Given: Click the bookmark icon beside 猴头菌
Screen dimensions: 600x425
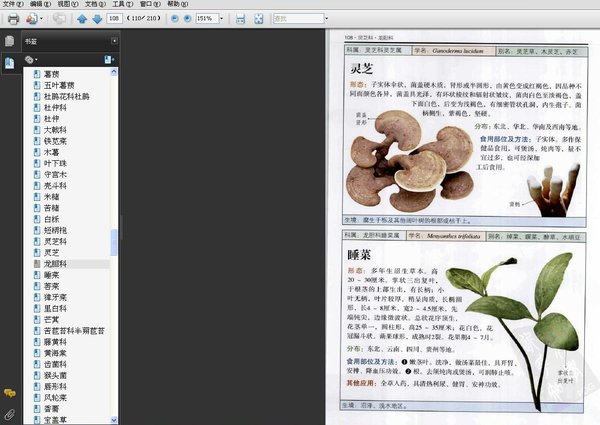Looking at the screenshot, I should click(37, 375).
